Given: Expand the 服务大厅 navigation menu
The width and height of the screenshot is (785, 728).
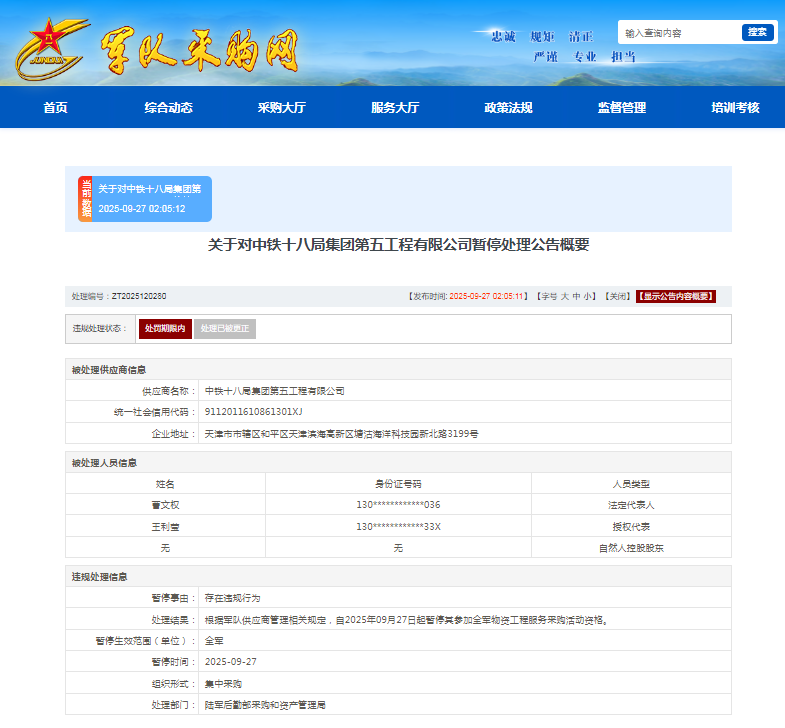Looking at the screenshot, I should click(395, 108).
